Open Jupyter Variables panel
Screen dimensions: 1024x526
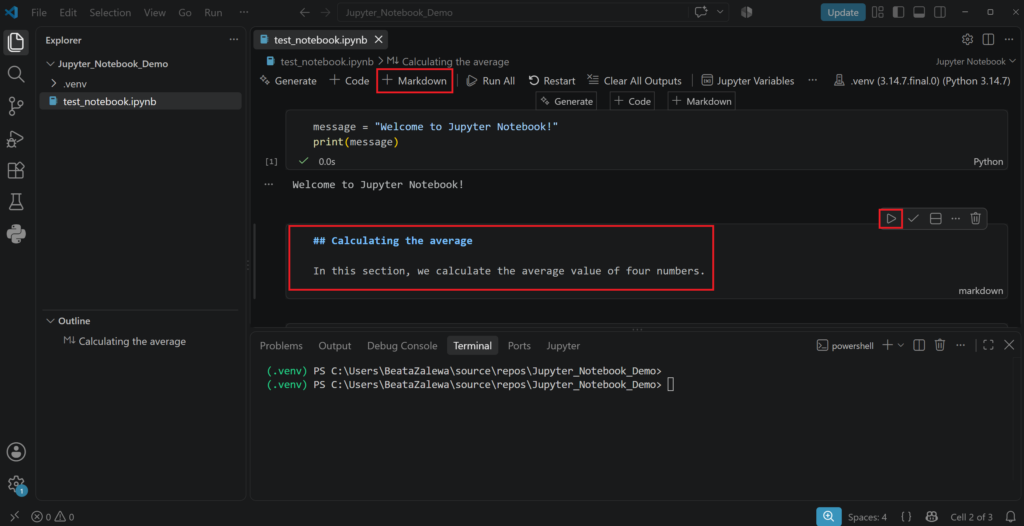(x=748, y=81)
